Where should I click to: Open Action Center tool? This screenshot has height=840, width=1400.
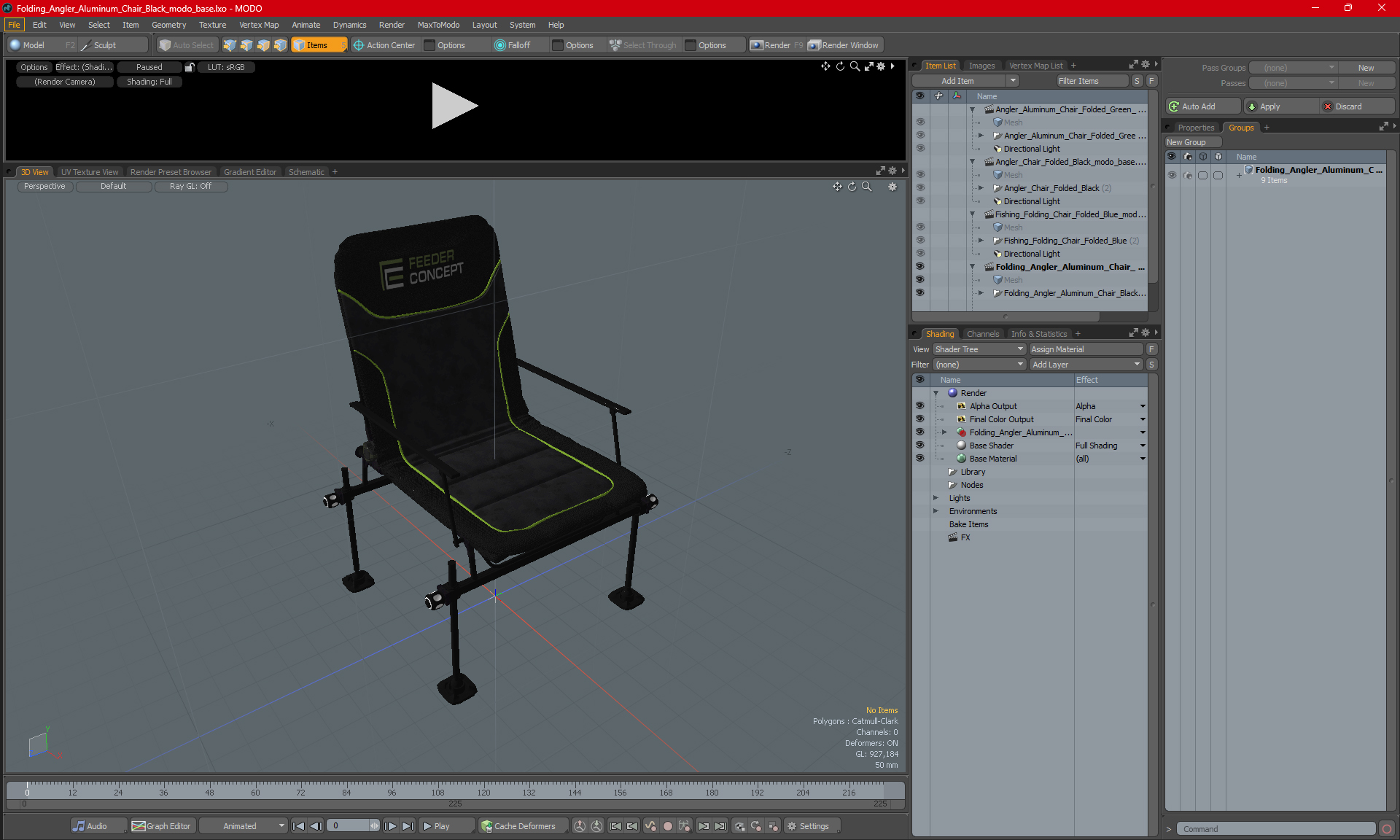click(x=384, y=45)
